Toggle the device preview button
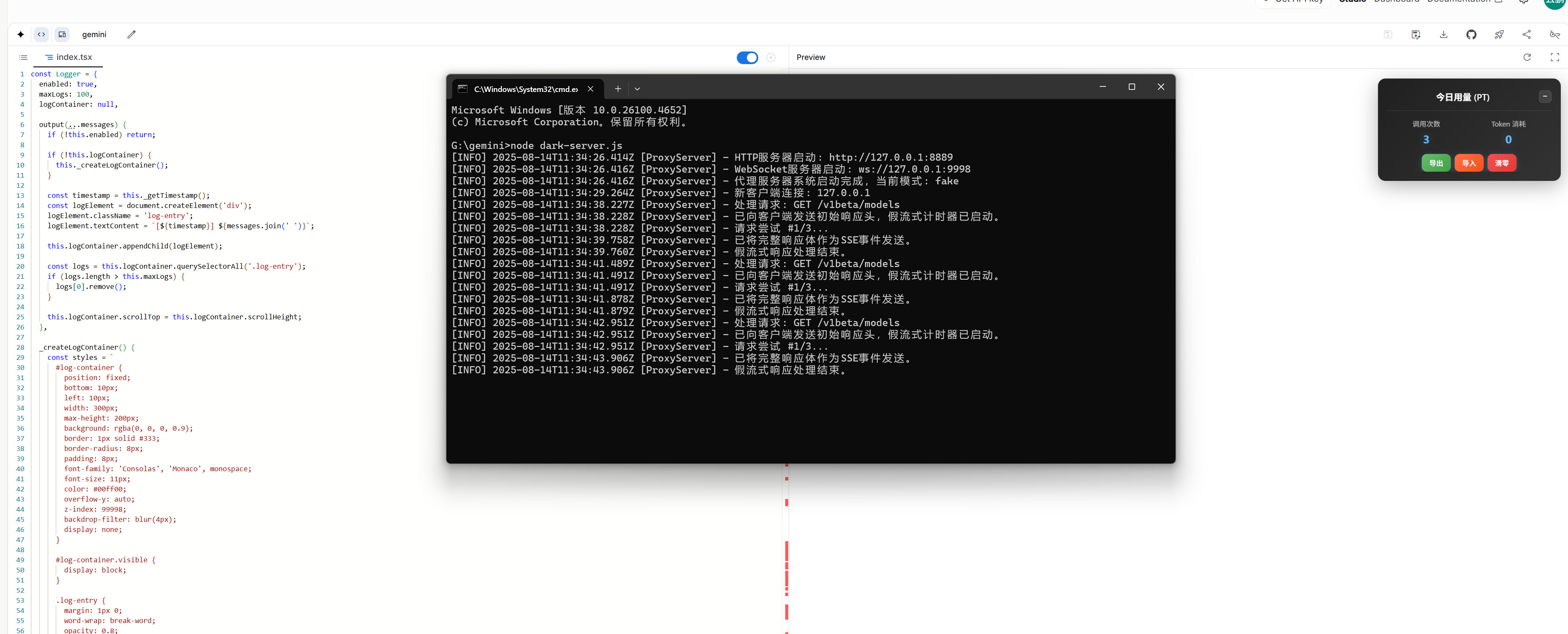The image size is (1568, 634). click(x=62, y=35)
